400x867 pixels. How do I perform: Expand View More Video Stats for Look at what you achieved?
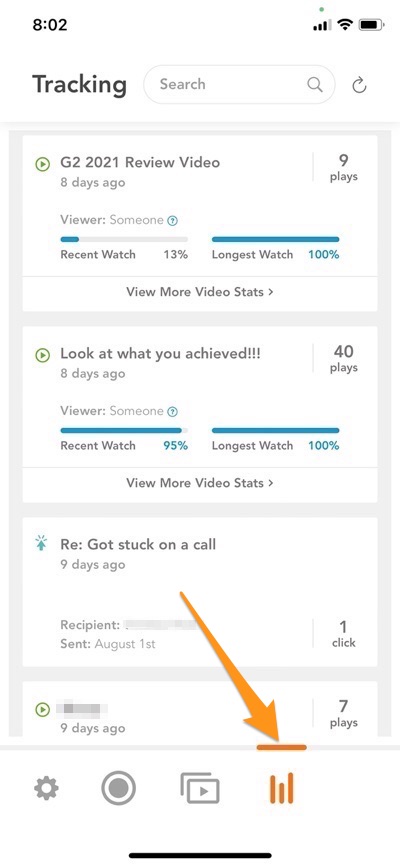[x=200, y=483]
